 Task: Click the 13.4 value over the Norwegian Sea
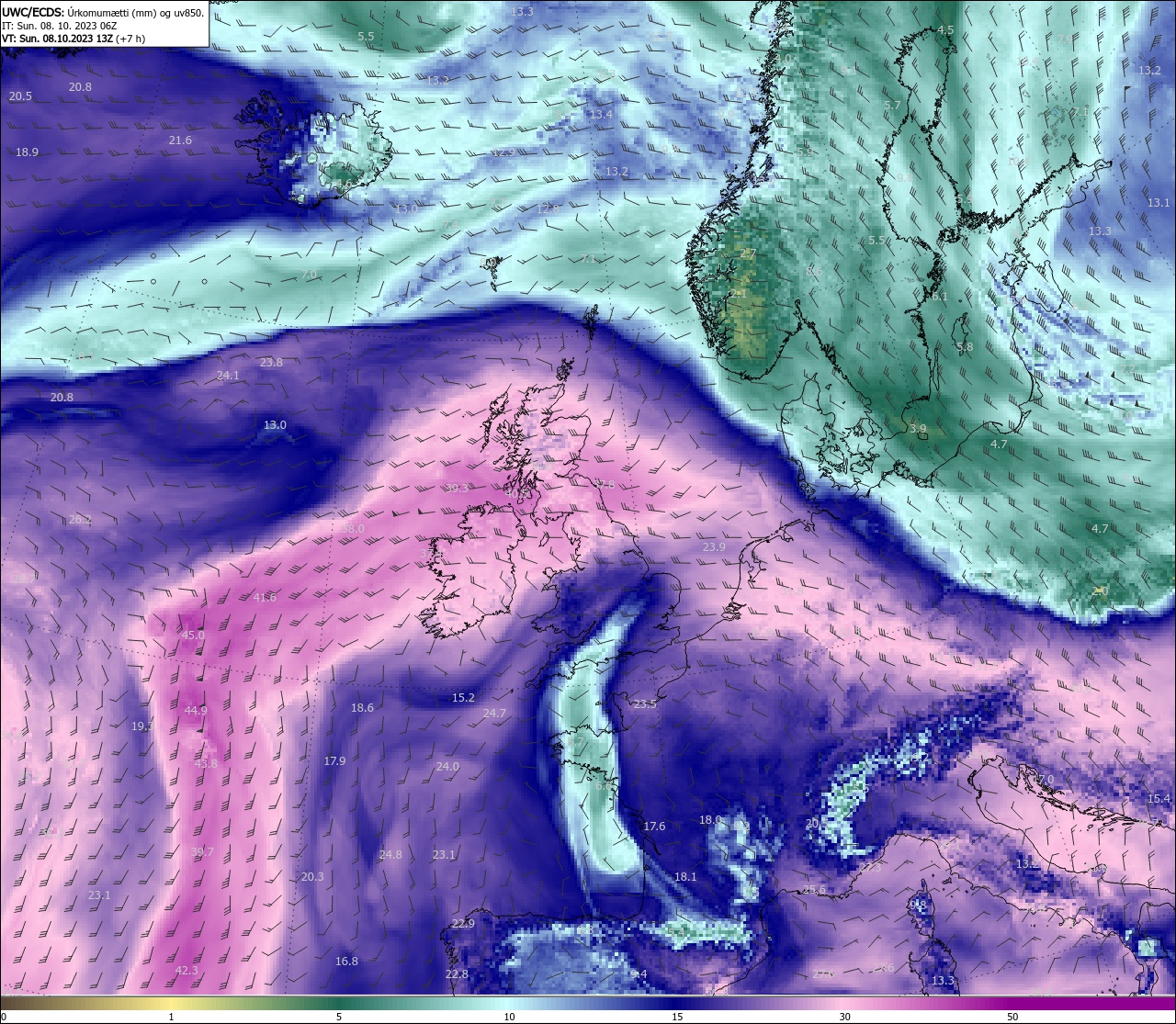click(x=601, y=115)
